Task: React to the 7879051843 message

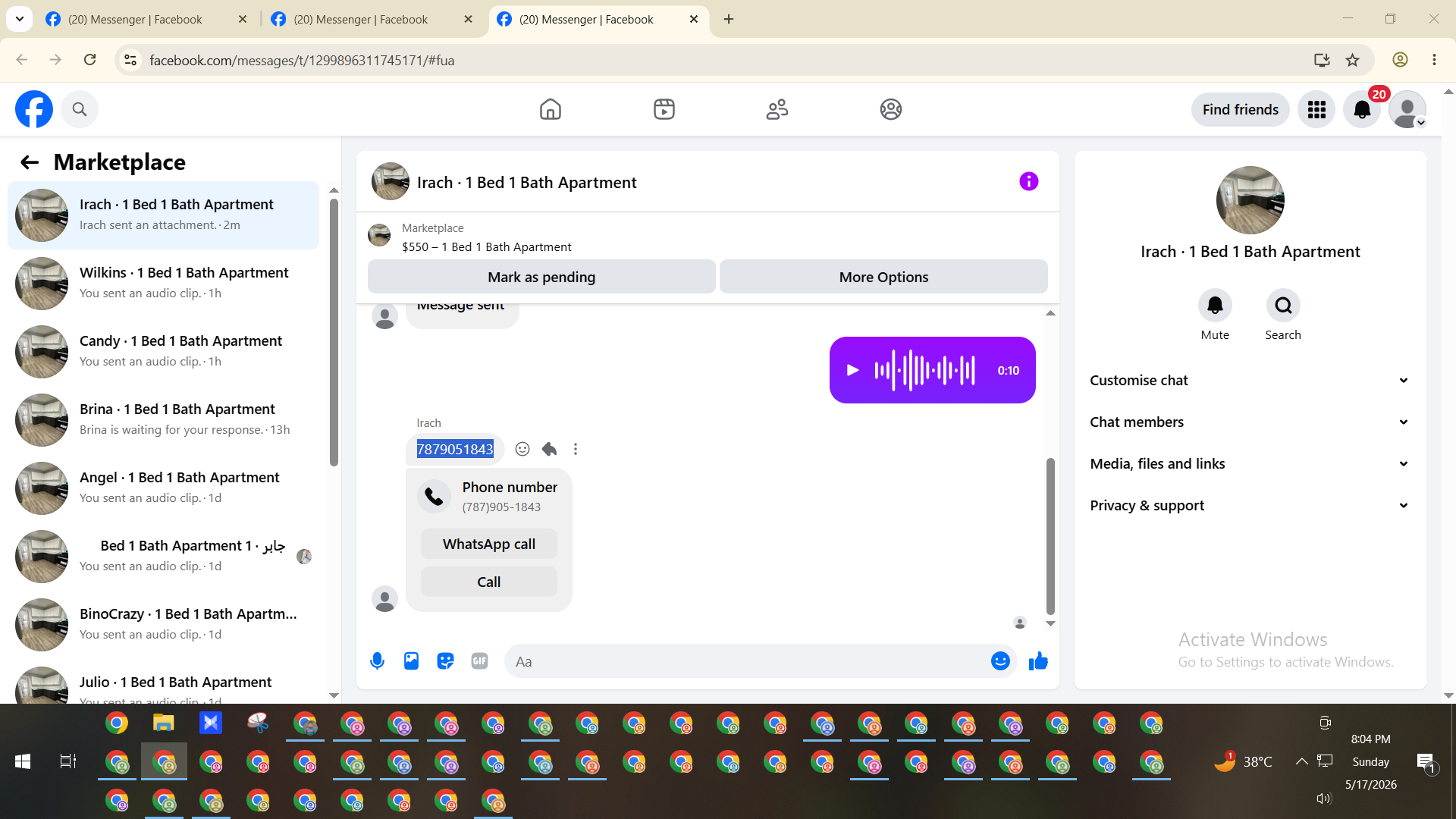Action: (522, 449)
